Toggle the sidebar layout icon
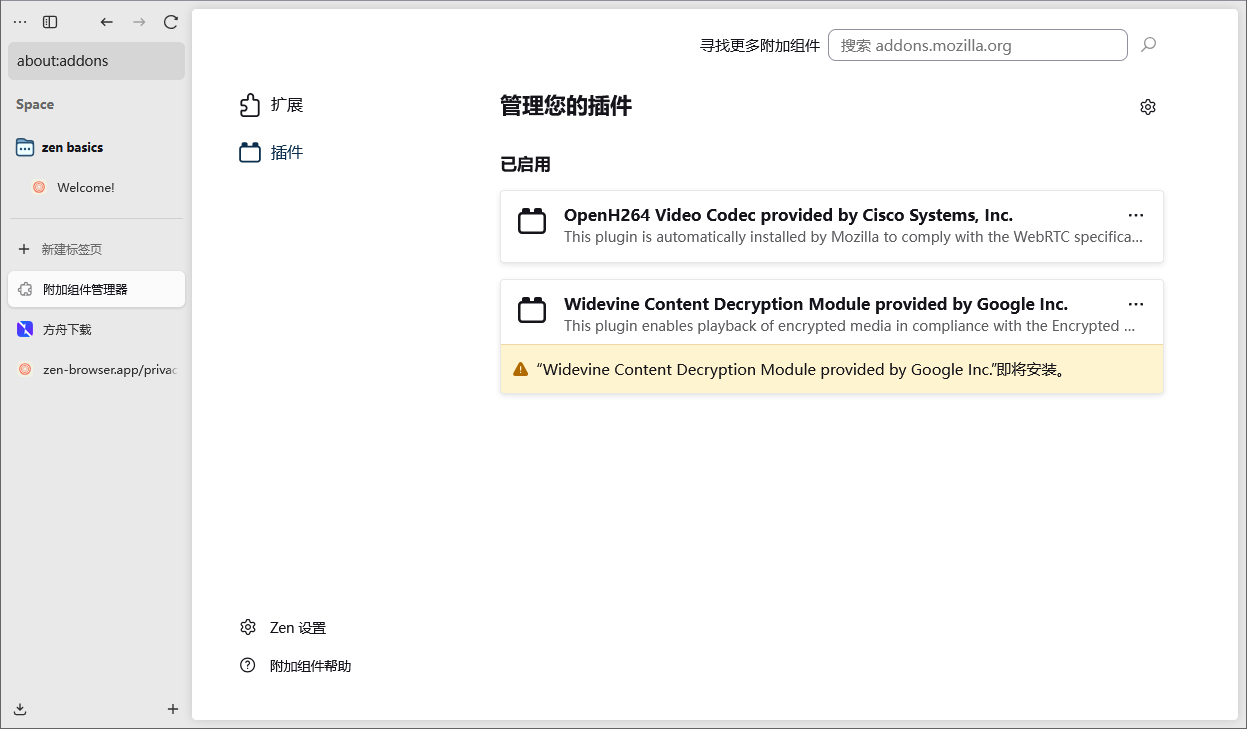Screen dimensions: 1247x729 pyautogui.click(x=49, y=22)
